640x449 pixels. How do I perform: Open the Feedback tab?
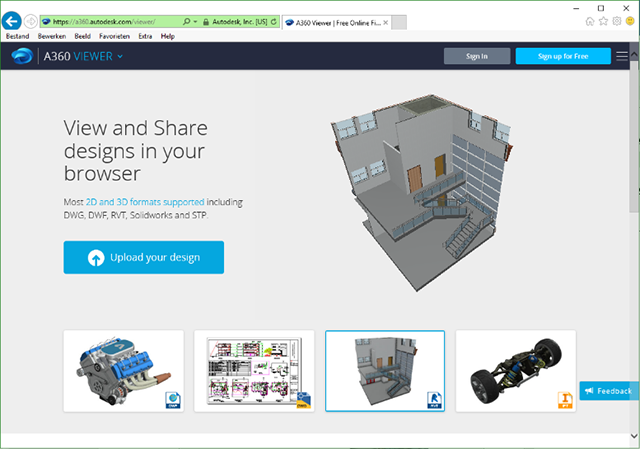[x=609, y=391]
